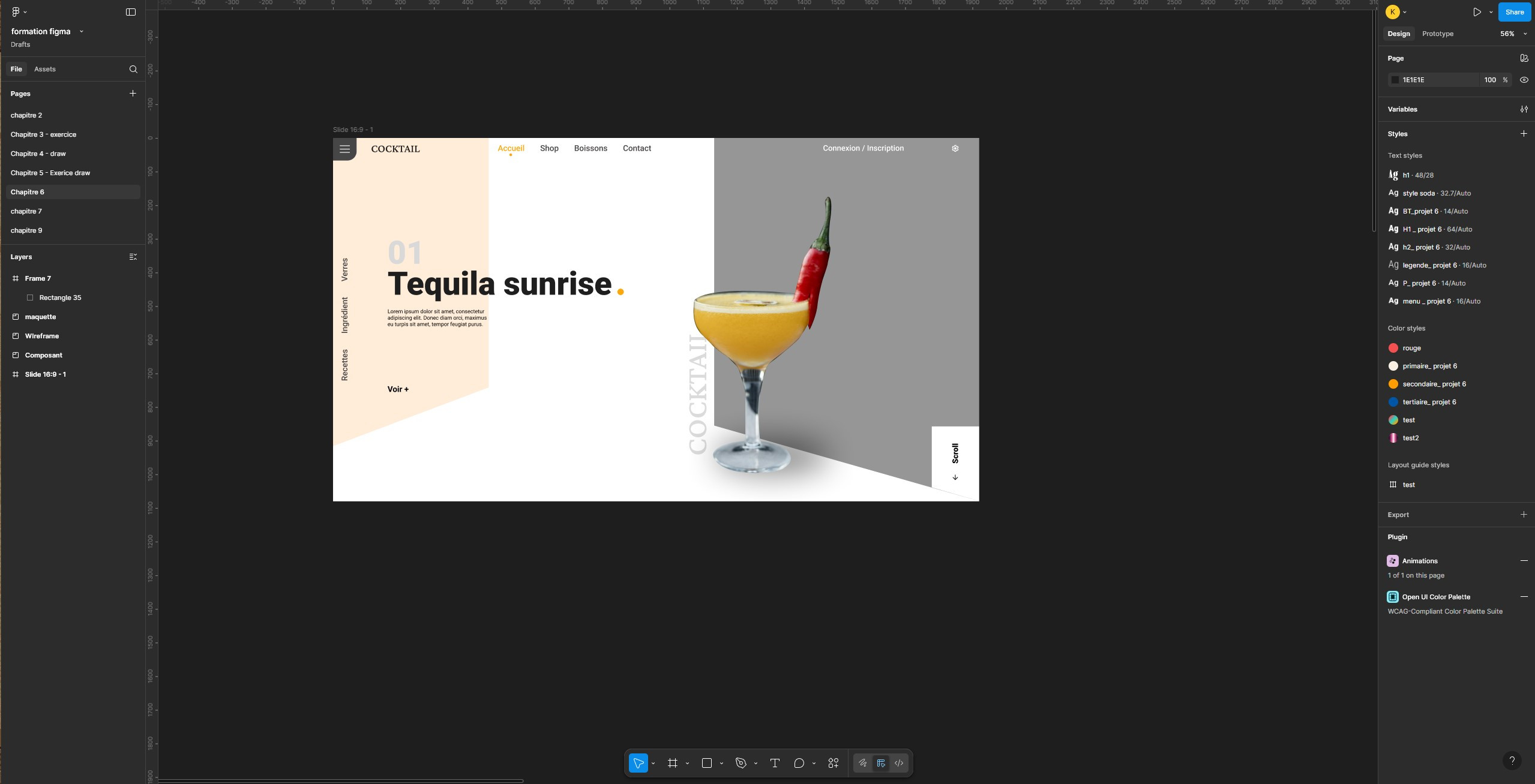Switch to the Prototype tab

(x=1437, y=34)
